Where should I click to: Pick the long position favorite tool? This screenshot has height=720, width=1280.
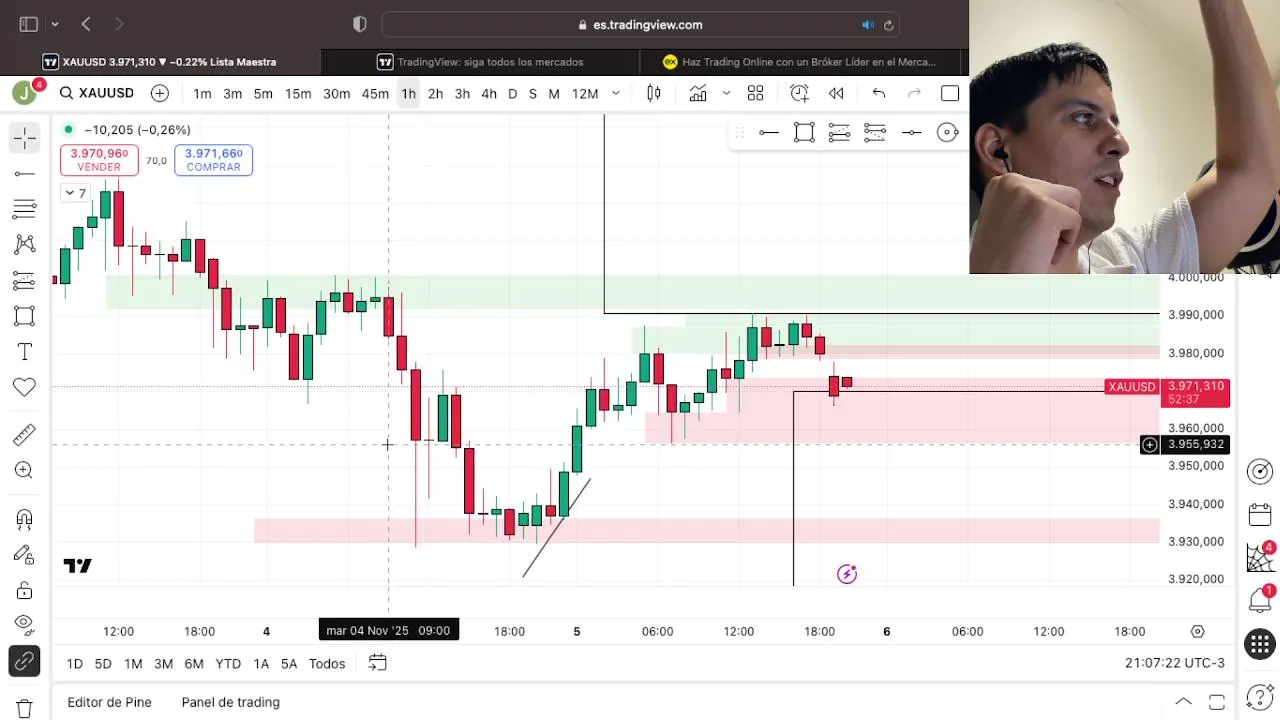click(839, 133)
